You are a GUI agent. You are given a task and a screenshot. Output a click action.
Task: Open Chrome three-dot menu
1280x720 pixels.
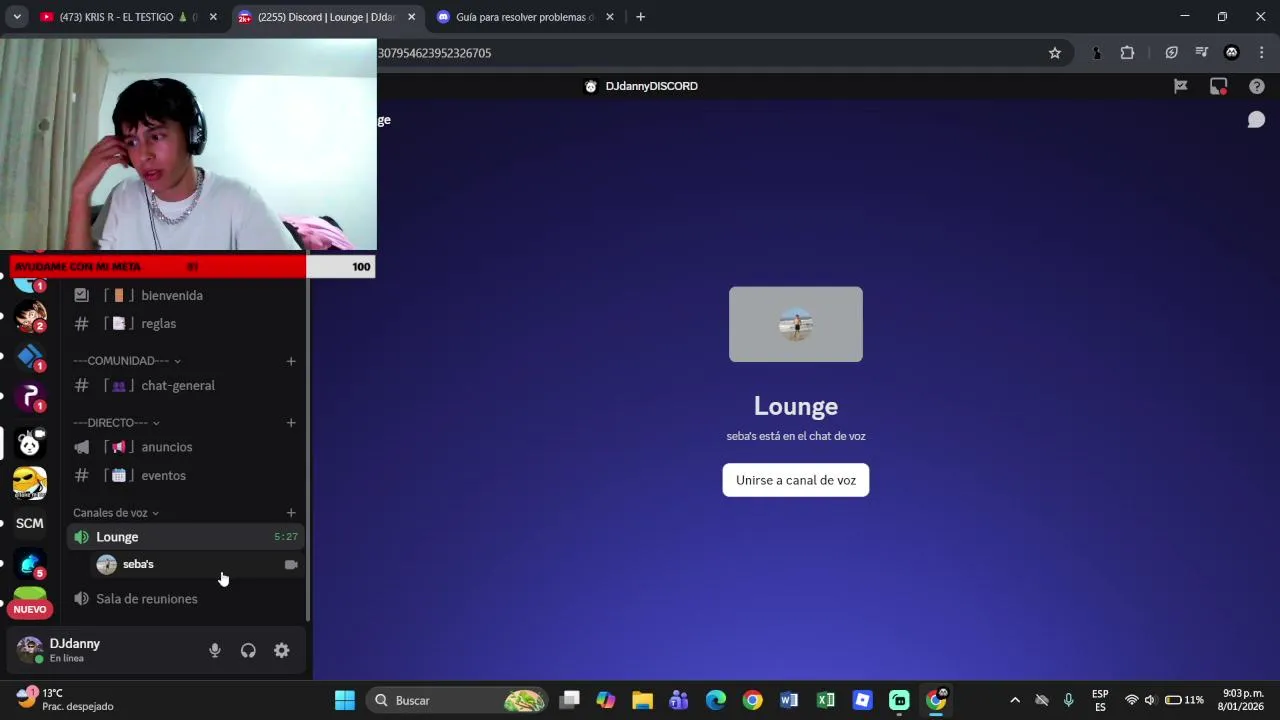pos(1261,53)
